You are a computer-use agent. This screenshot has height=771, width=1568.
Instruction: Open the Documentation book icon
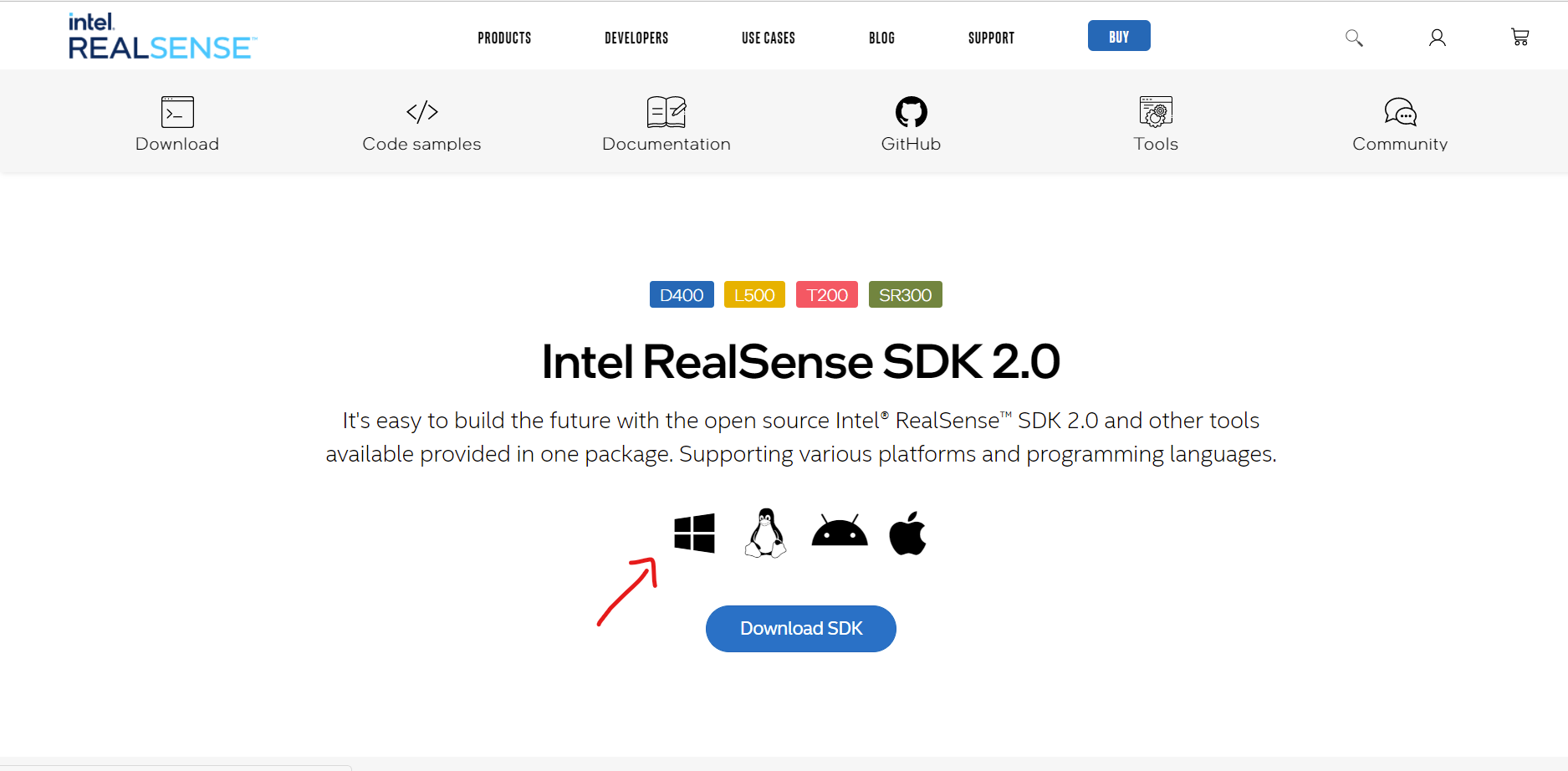click(667, 111)
